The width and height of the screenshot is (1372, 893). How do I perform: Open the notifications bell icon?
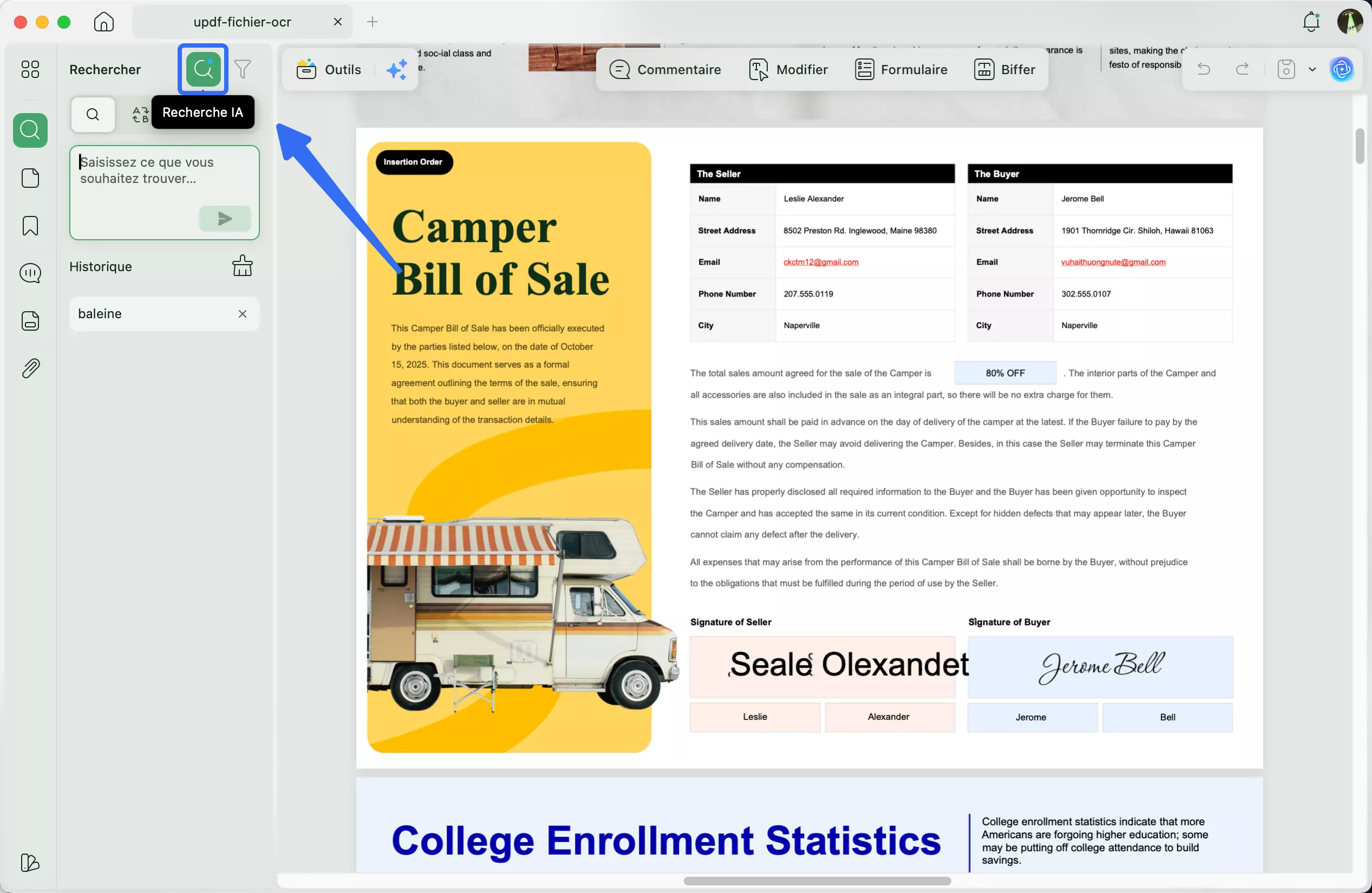click(1311, 22)
